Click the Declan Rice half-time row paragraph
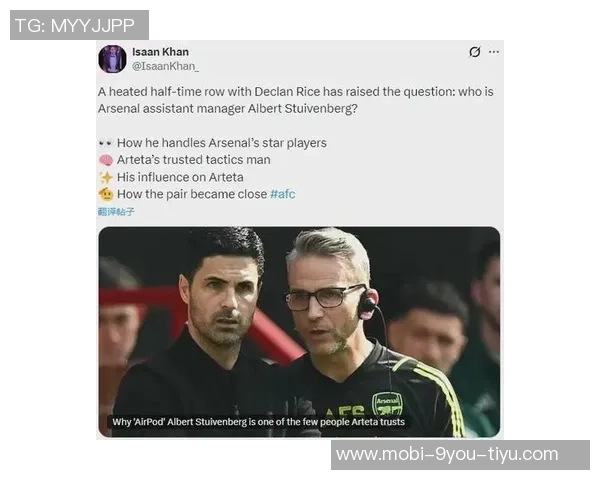 tap(296, 100)
